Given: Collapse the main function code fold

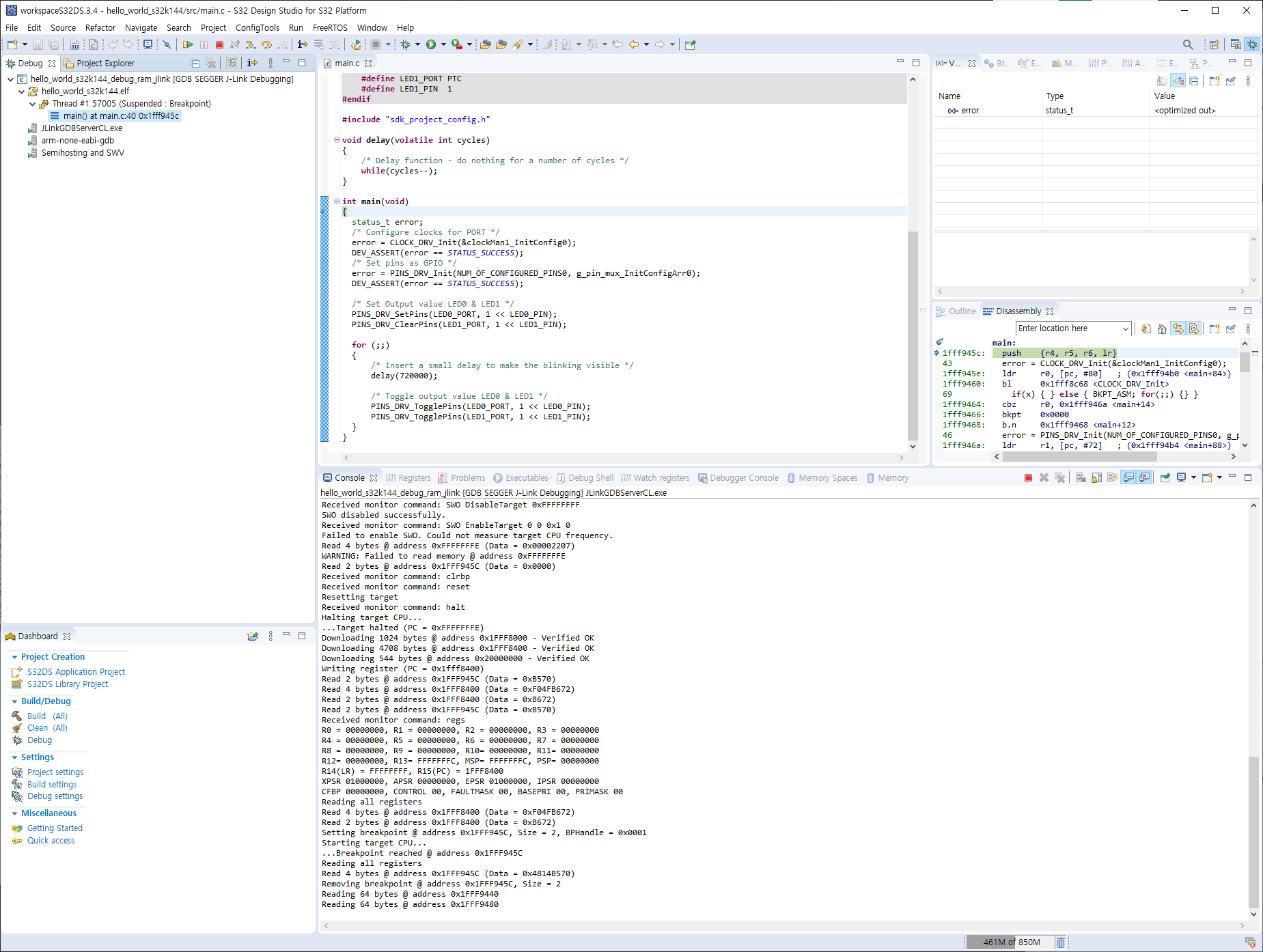Looking at the screenshot, I should [x=337, y=201].
